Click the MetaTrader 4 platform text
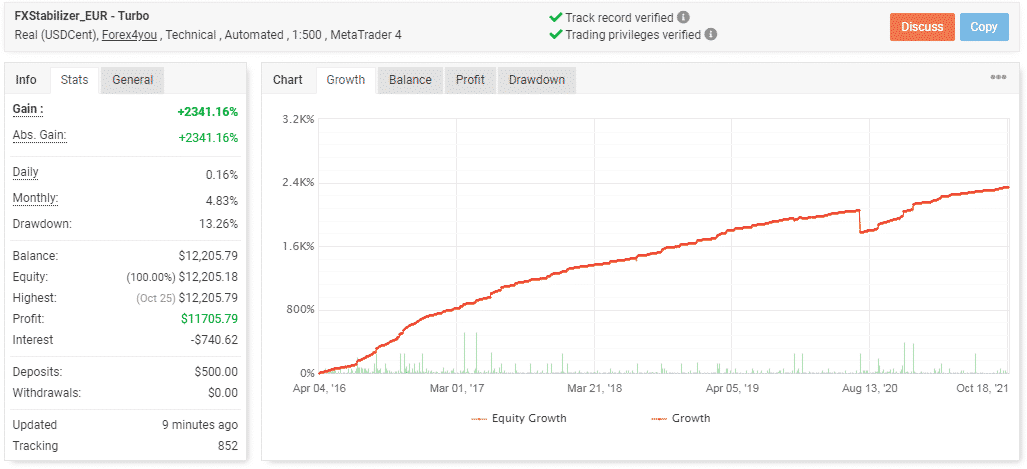 pos(366,35)
